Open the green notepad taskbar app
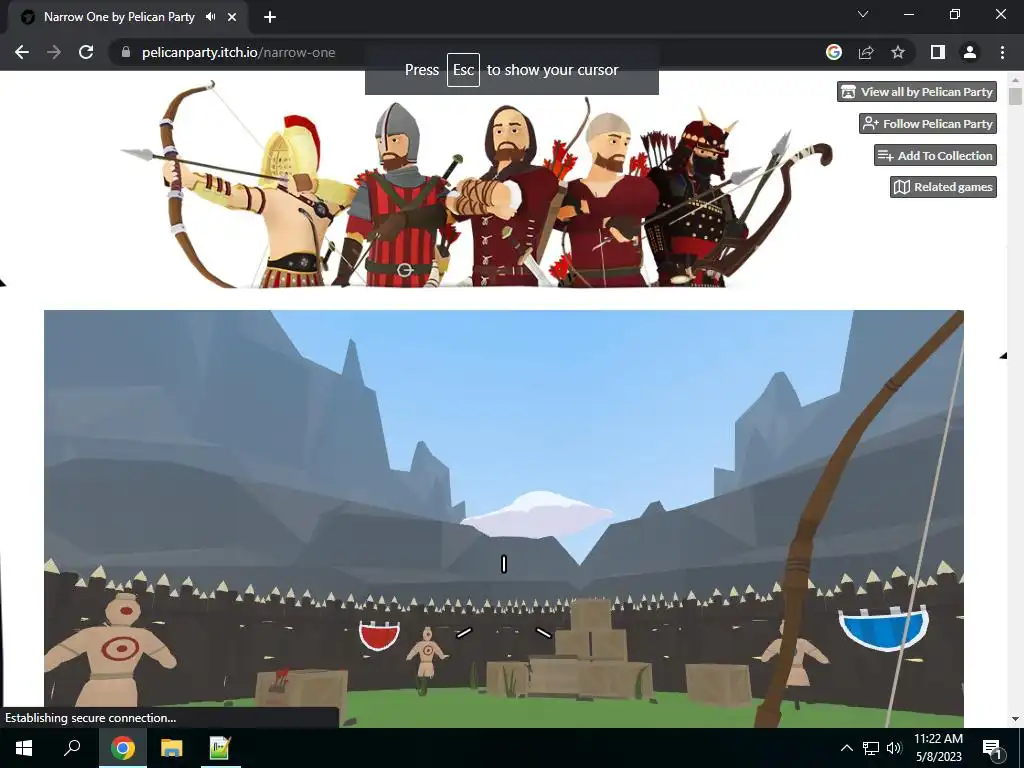Image resolution: width=1024 pixels, height=768 pixels. point(220,748)
